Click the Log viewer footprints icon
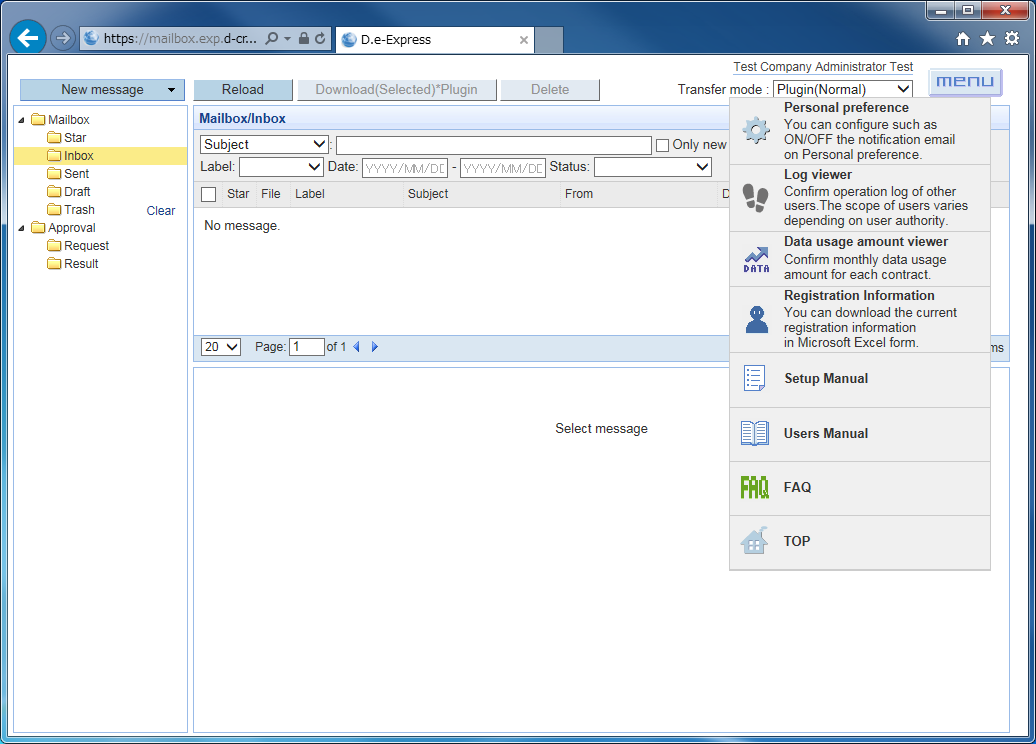The height and width of the screenshot is (744, 1036). click(756, 198)
